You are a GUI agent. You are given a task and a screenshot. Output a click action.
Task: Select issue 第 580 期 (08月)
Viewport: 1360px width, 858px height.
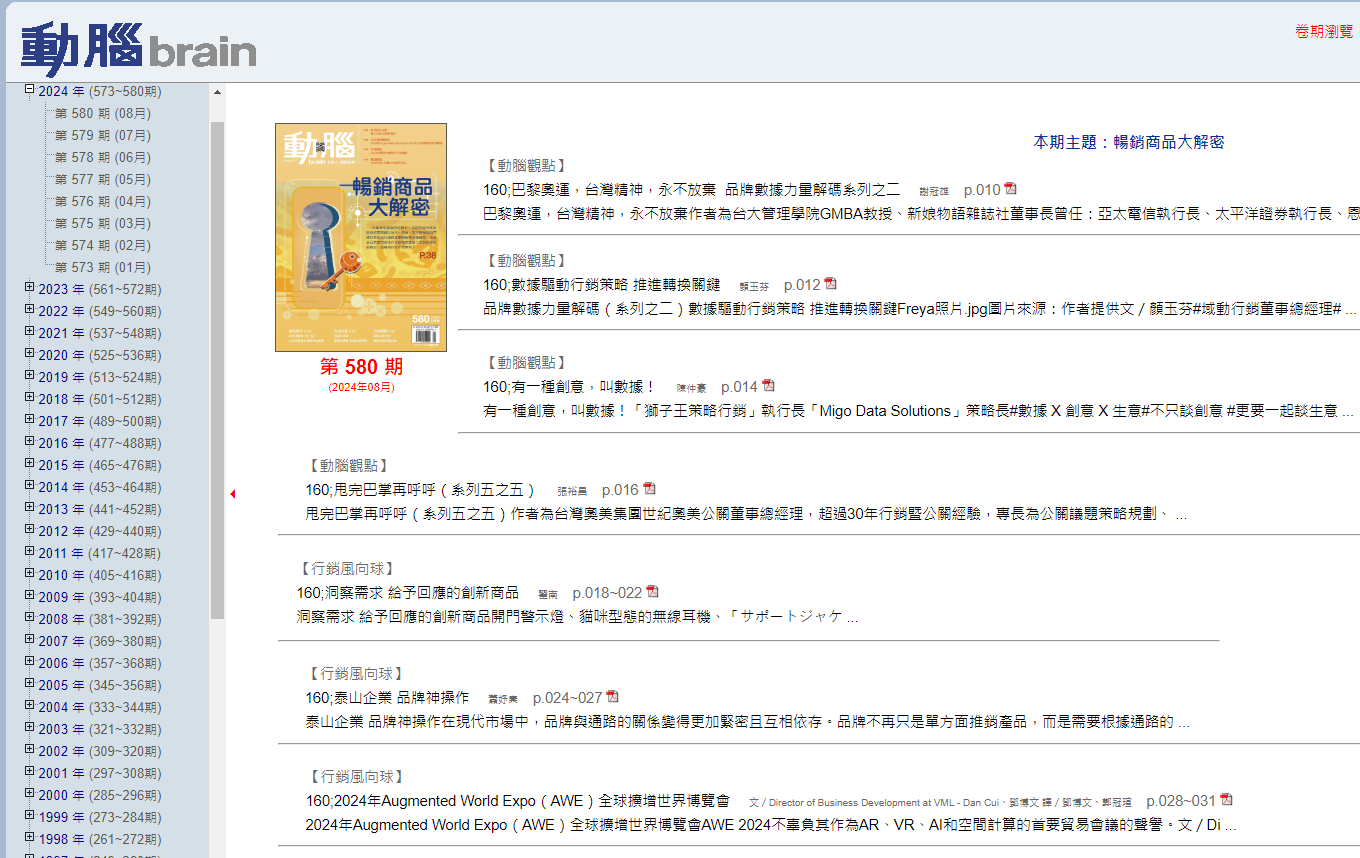tap(103, 113)
